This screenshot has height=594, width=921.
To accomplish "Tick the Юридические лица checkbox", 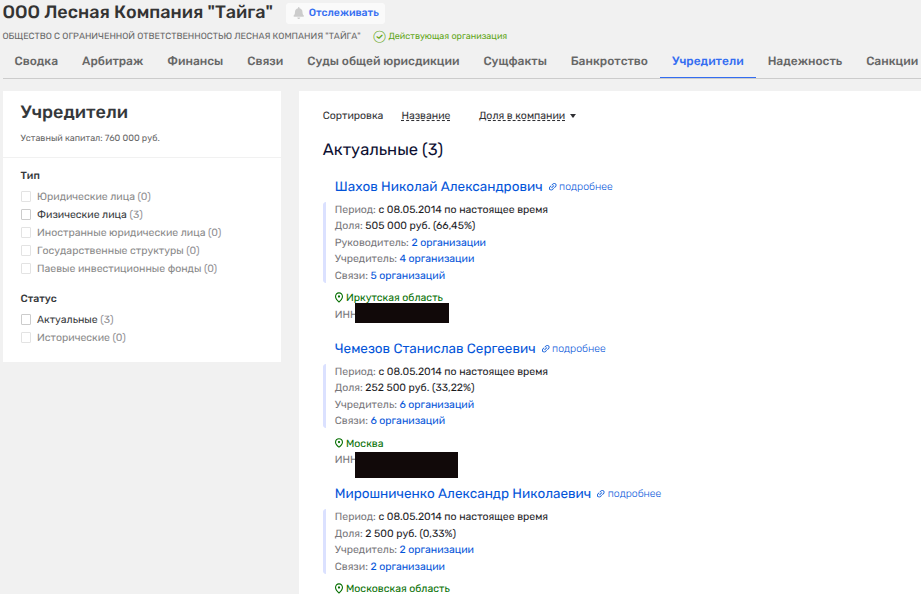I will (27, 197).
